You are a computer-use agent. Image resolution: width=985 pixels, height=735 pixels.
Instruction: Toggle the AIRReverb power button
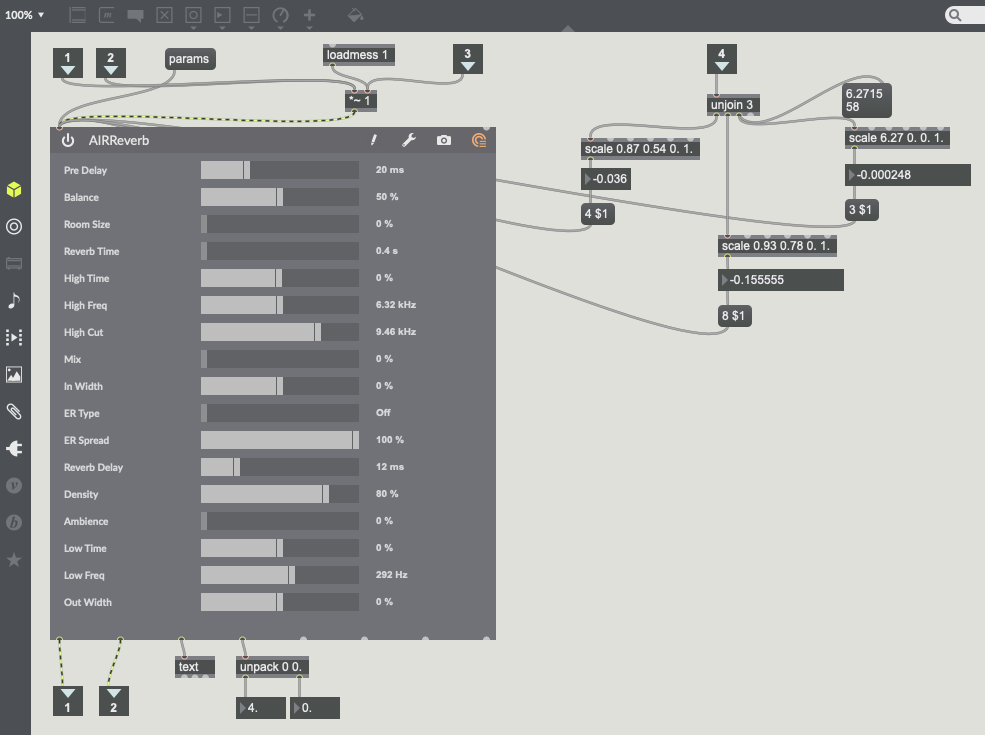[68, 141]
